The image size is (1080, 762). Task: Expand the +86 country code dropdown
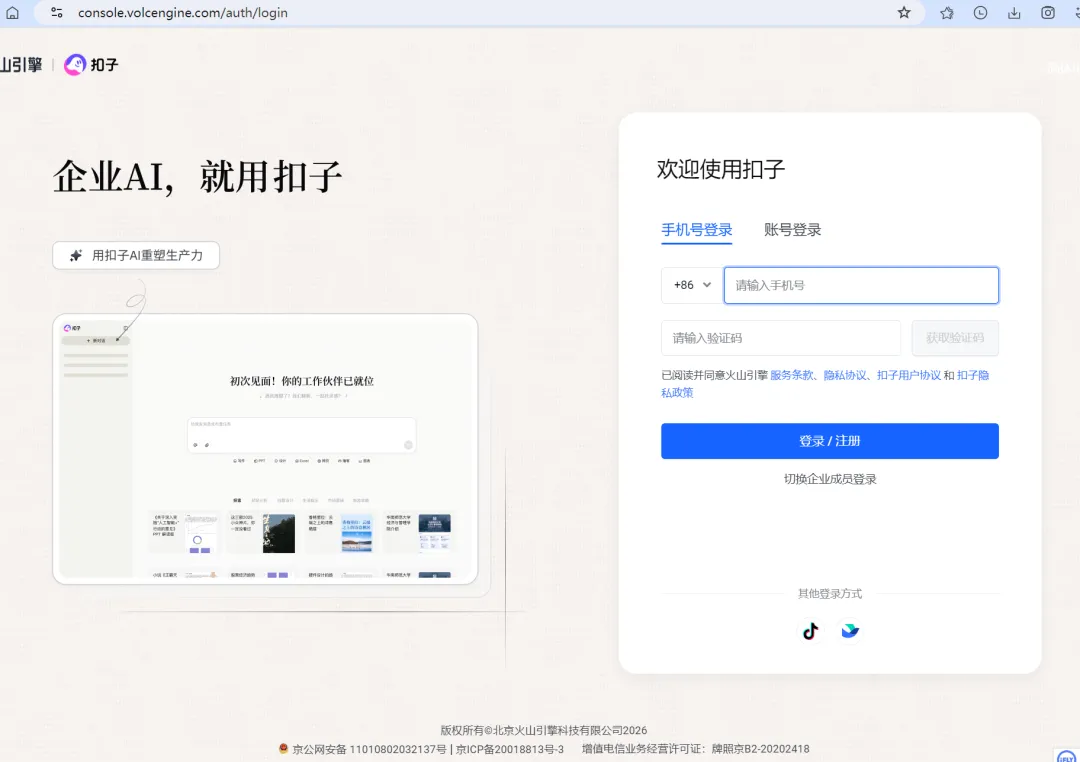pyautogui.click(x=692, y=285)
